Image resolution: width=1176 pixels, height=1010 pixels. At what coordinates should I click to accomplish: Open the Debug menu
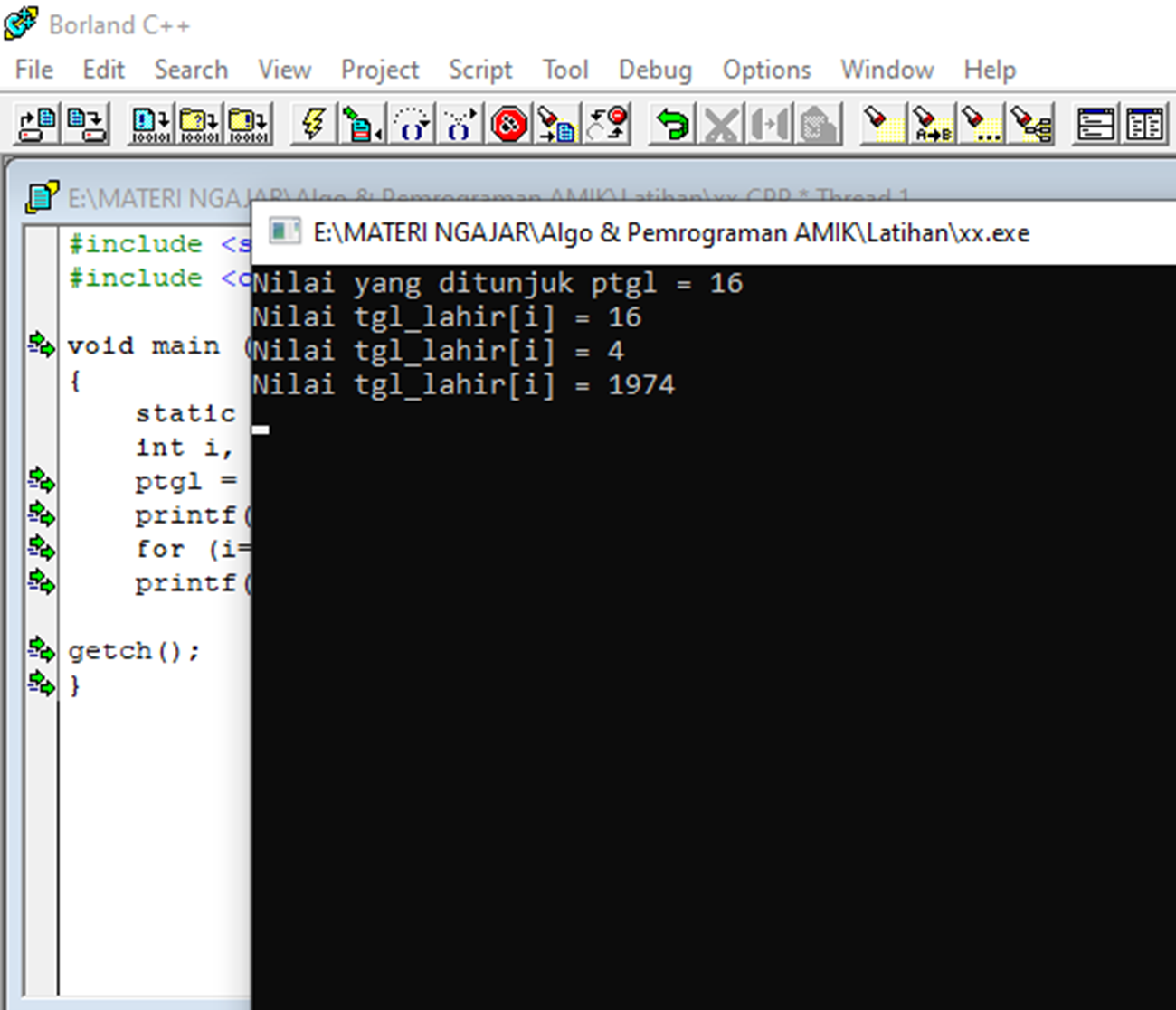click(655, 70)
